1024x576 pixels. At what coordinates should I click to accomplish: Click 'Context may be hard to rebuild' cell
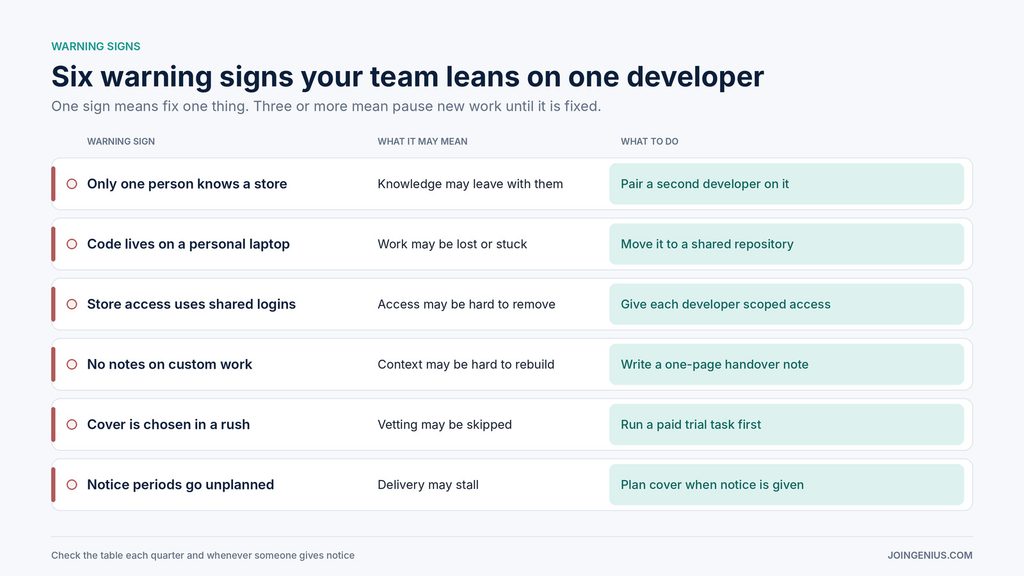pyautogui.click(x=466, y=364)
